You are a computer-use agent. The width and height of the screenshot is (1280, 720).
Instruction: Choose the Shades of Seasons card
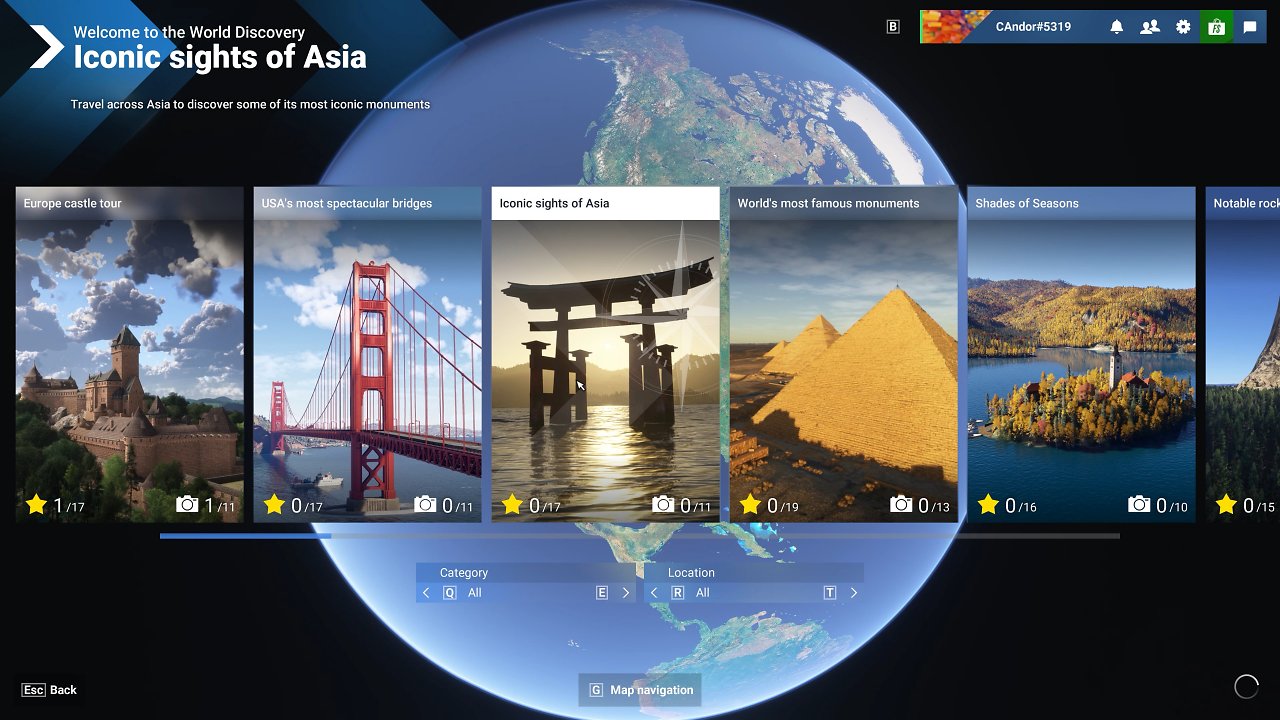[1082, 354]
